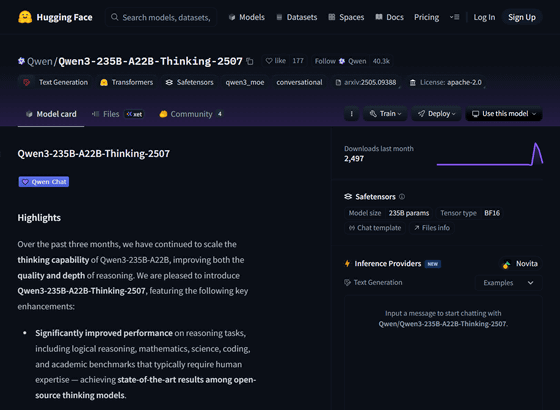Screen dimensions: 560x410
Task: Click the Follow Qwen button
Action: pyautogui.click(x=340, y=61)
